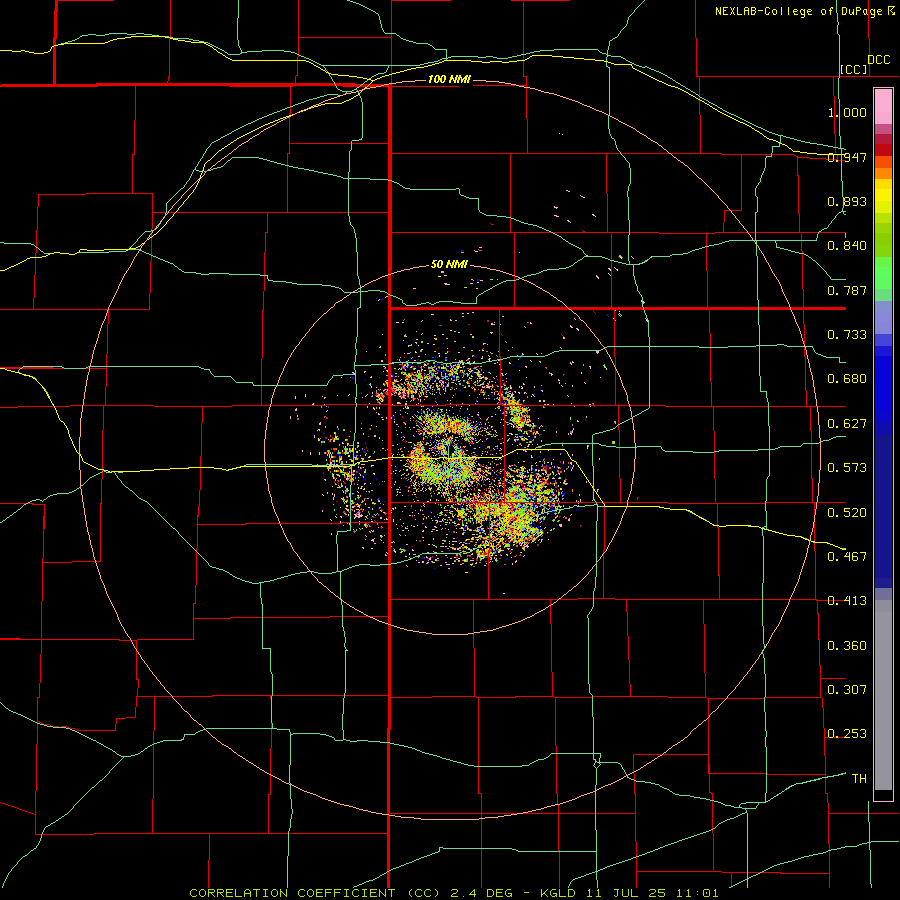Select the 0.840 scale value
Screen dimensions: 900x900
(847, 246)
